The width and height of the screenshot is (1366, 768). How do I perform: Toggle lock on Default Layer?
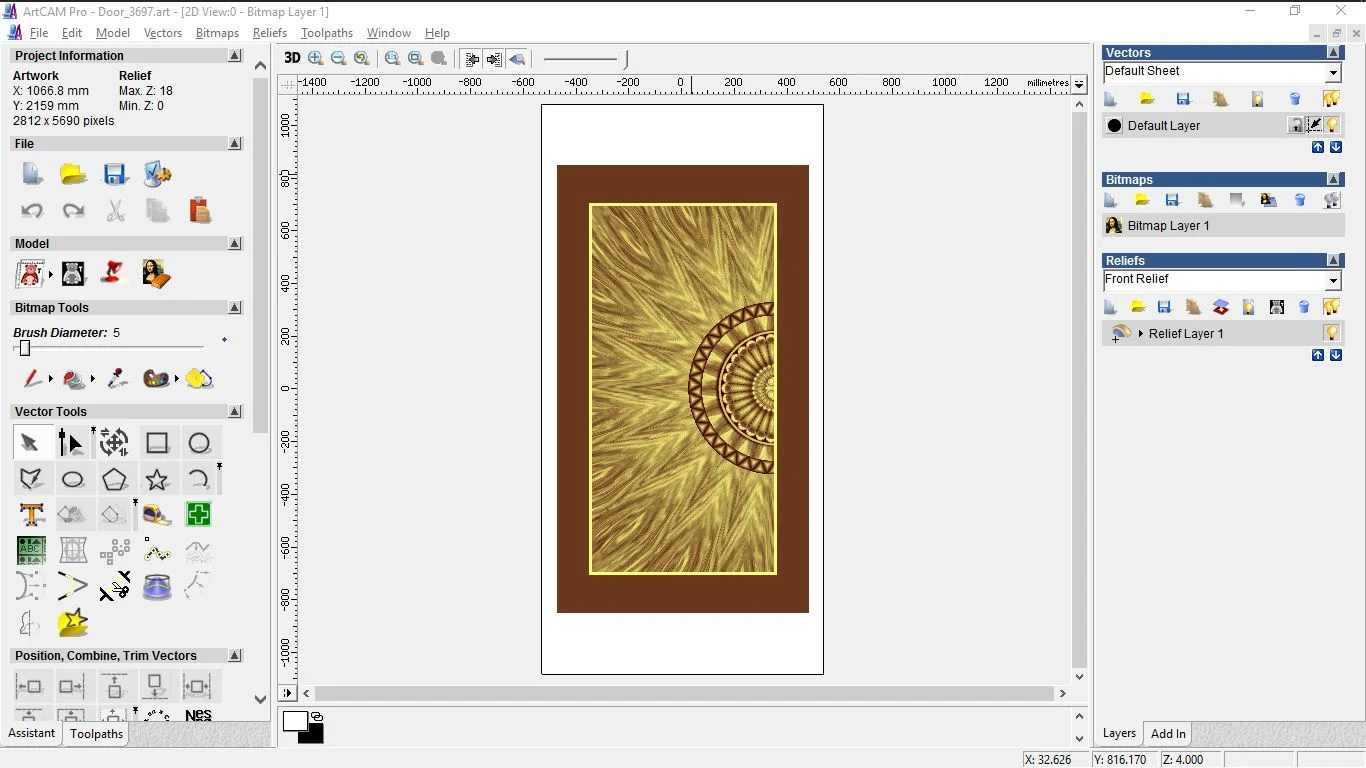[x=1296, y=125]
